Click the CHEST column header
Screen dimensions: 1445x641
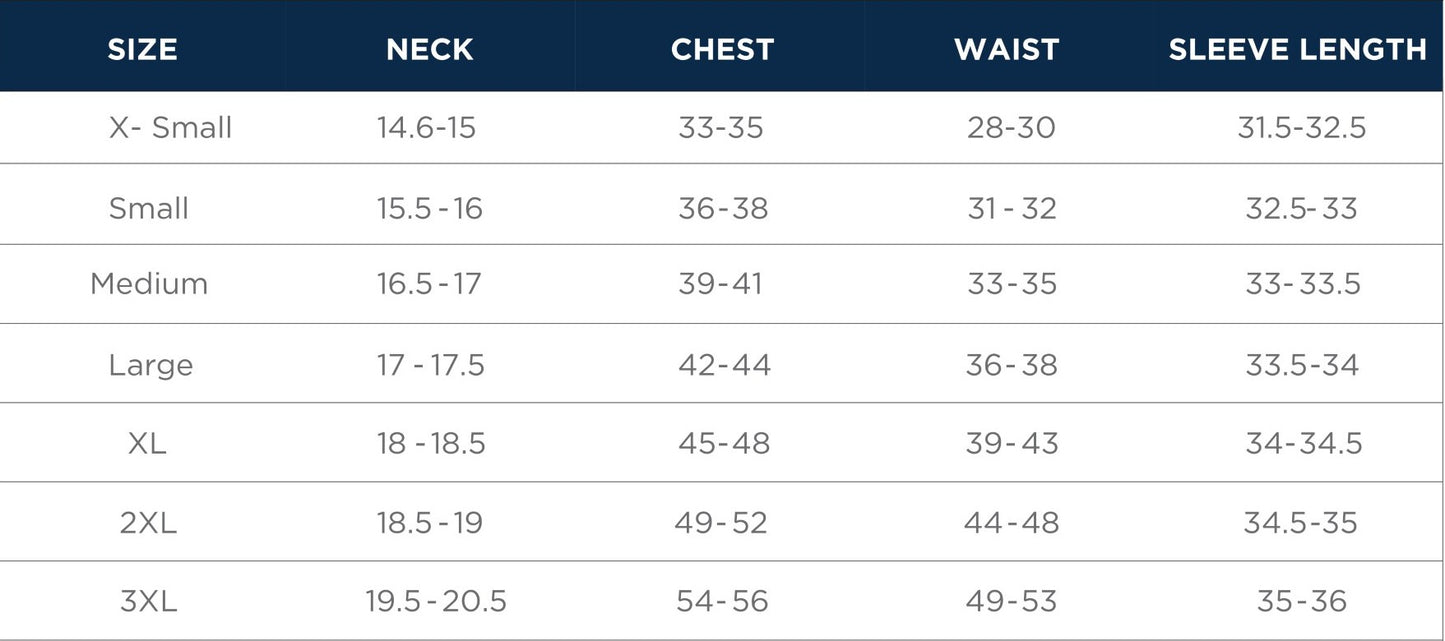click(722, 50)
